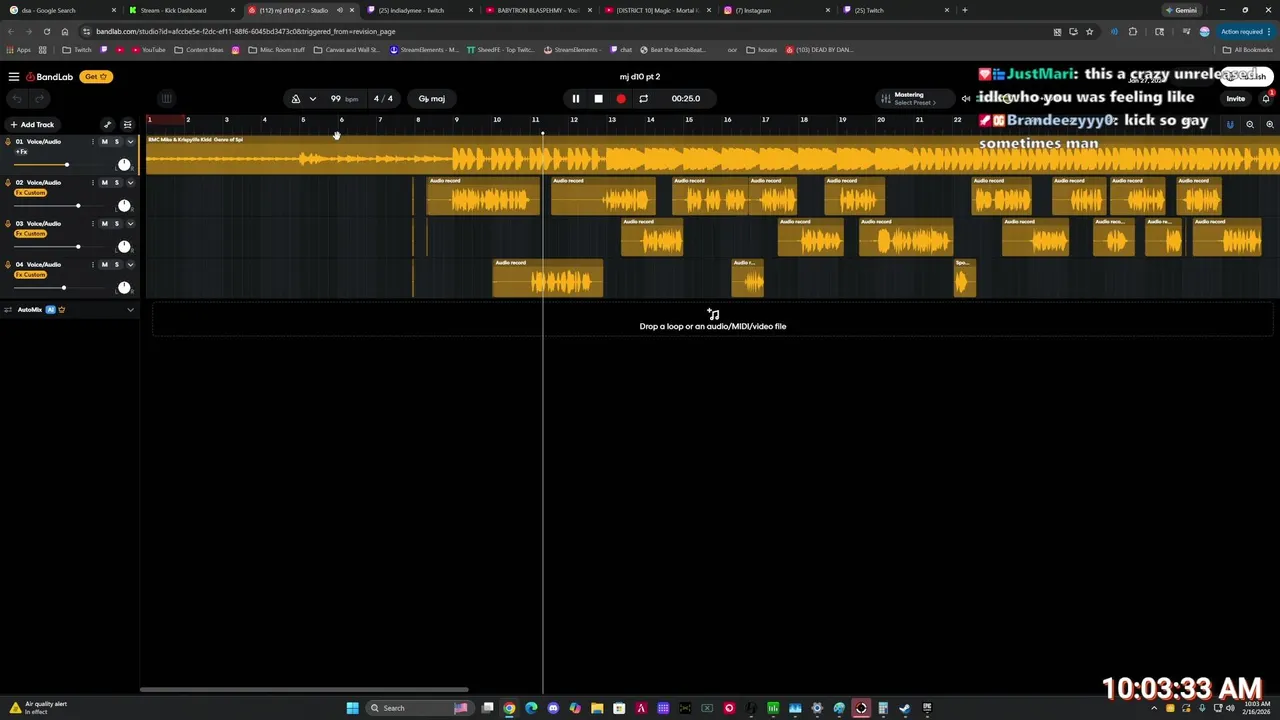
Task: Mute track 02 Voice/Audio
Action: (x=104, y=183)
